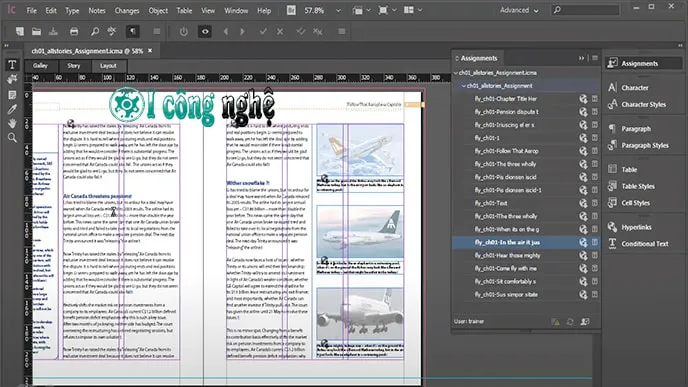Collapse the ch01_allstories_Assignment.icma tree node

click(x=456, y=73)
